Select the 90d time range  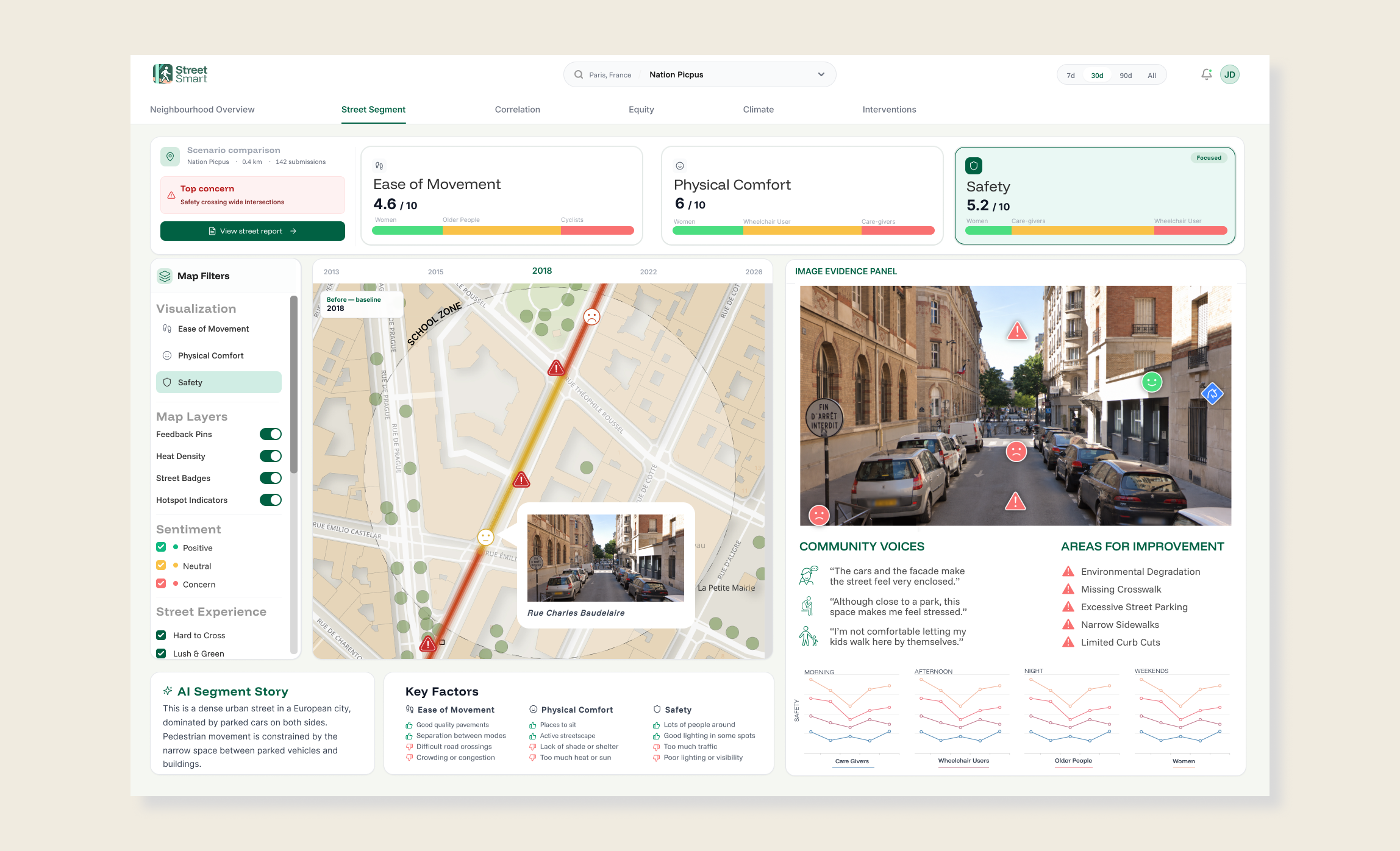coord(1126,76)
